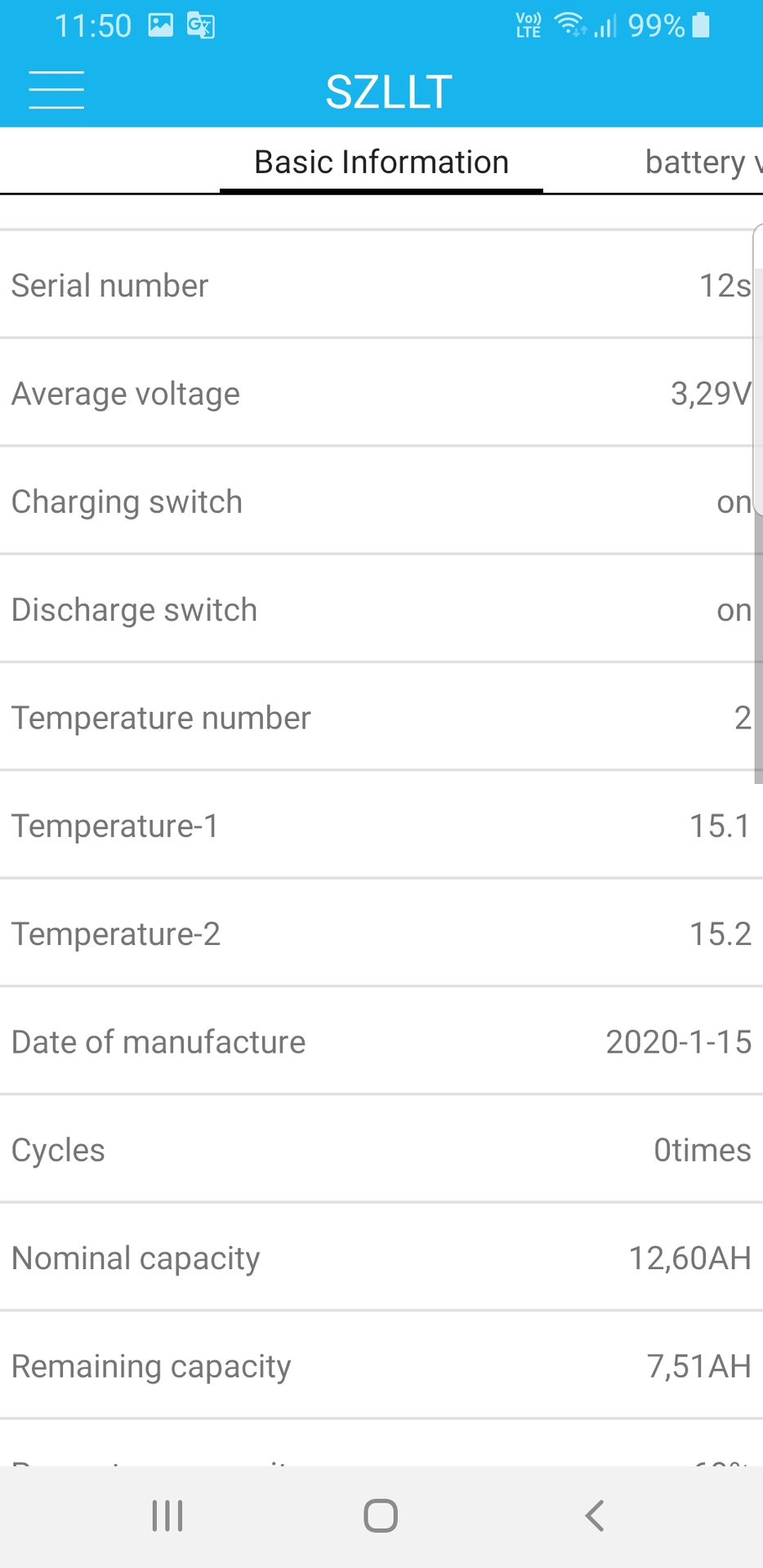This screenshot has width=763, height=1568.
Task: Tap the SZLLT title
Action: (389, 91)
